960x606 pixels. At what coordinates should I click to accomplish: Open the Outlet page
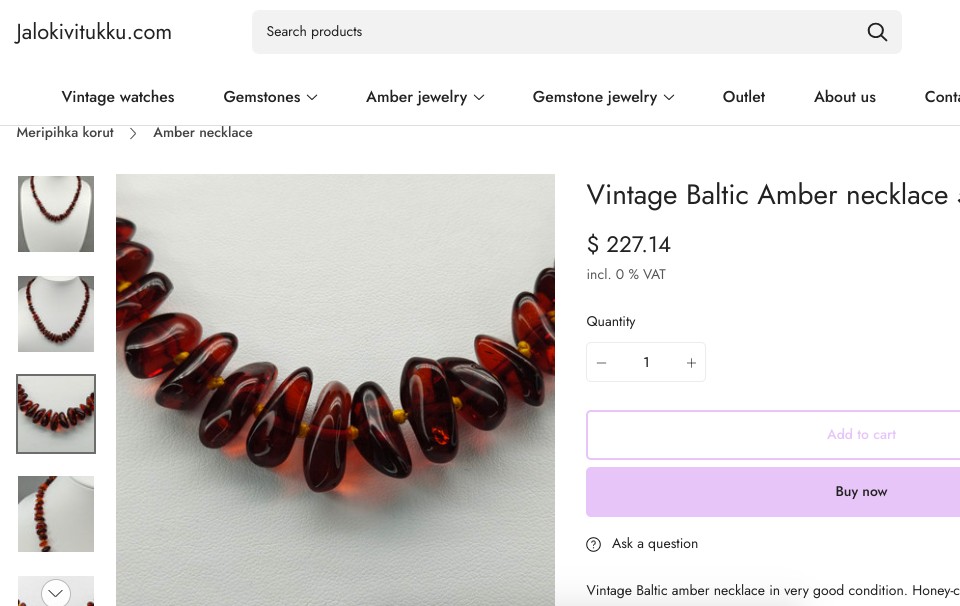[x=744, y=97]
